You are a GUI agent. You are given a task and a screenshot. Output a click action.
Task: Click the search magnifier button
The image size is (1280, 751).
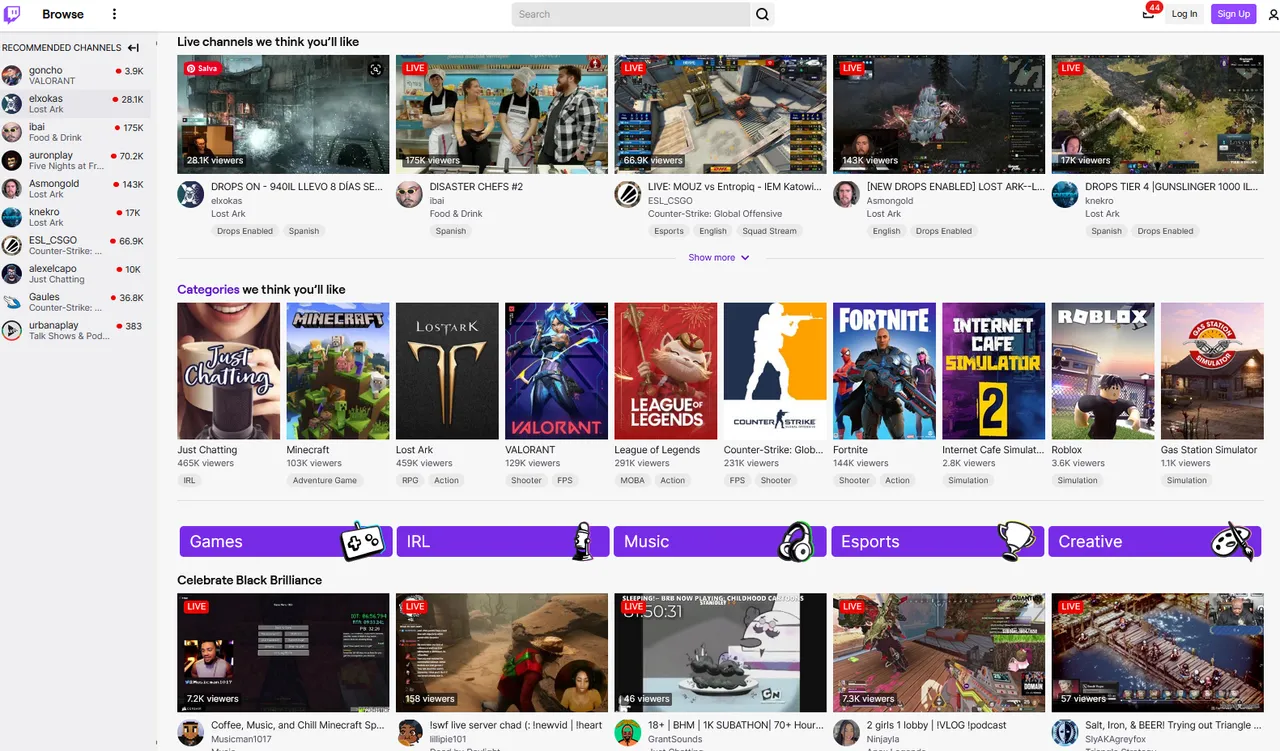tap(763, 14)
